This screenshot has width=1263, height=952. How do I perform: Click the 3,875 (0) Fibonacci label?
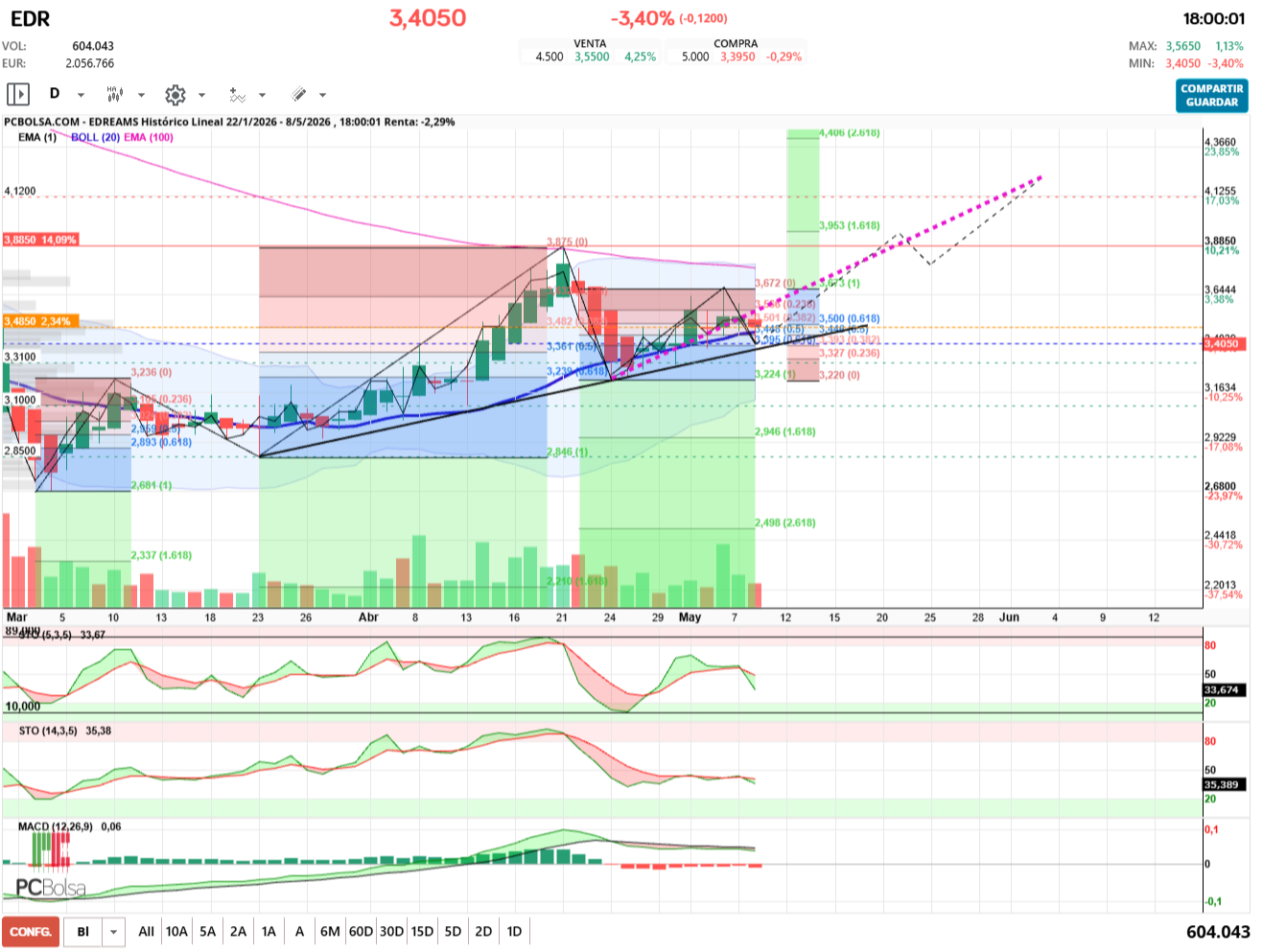[x=567, y=242]
